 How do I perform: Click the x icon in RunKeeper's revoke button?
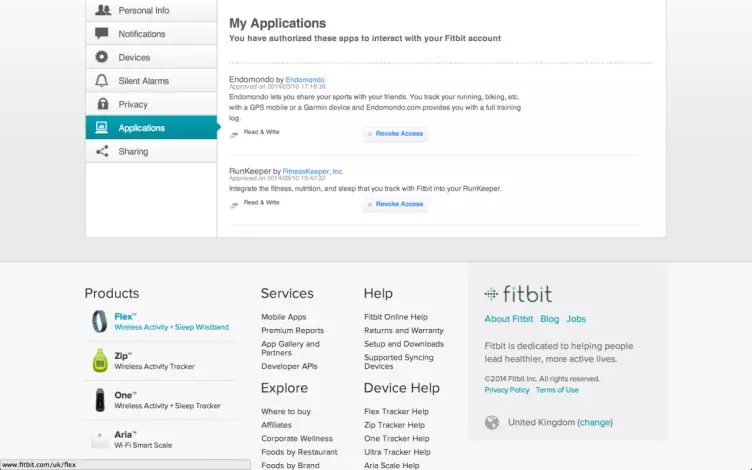tap(370, 204)
